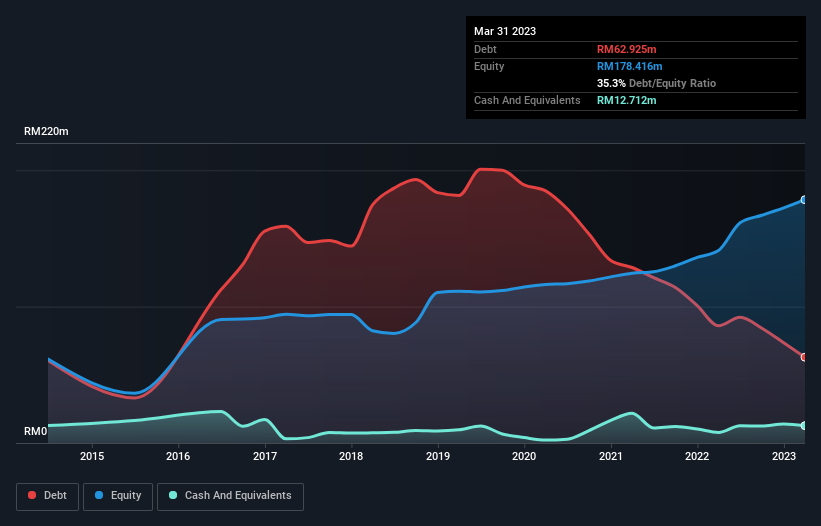Click the 2018 x-axis label
This screenshot has width=821, height=526.
351,456
